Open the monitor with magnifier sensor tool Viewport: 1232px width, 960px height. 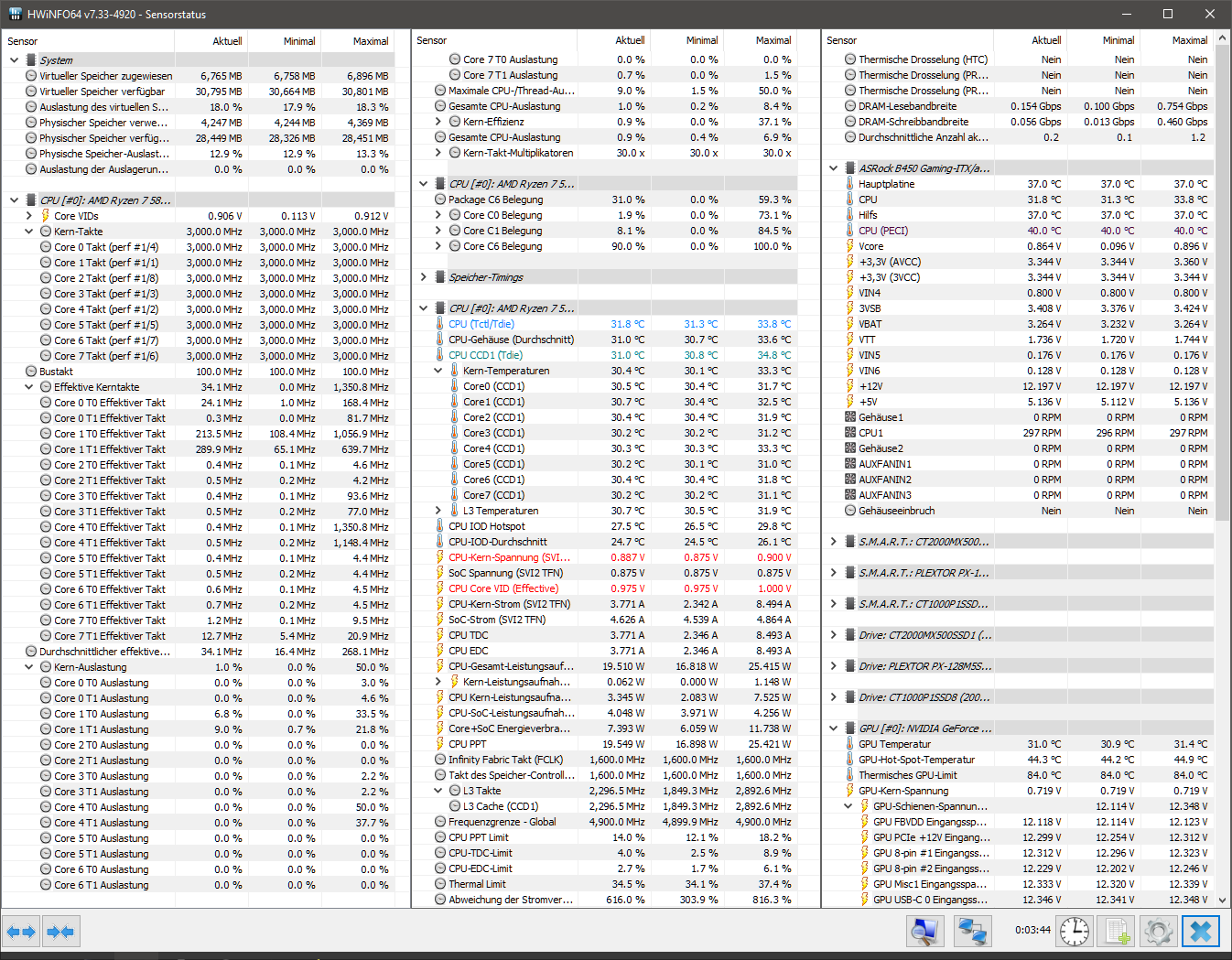[925, 932]
